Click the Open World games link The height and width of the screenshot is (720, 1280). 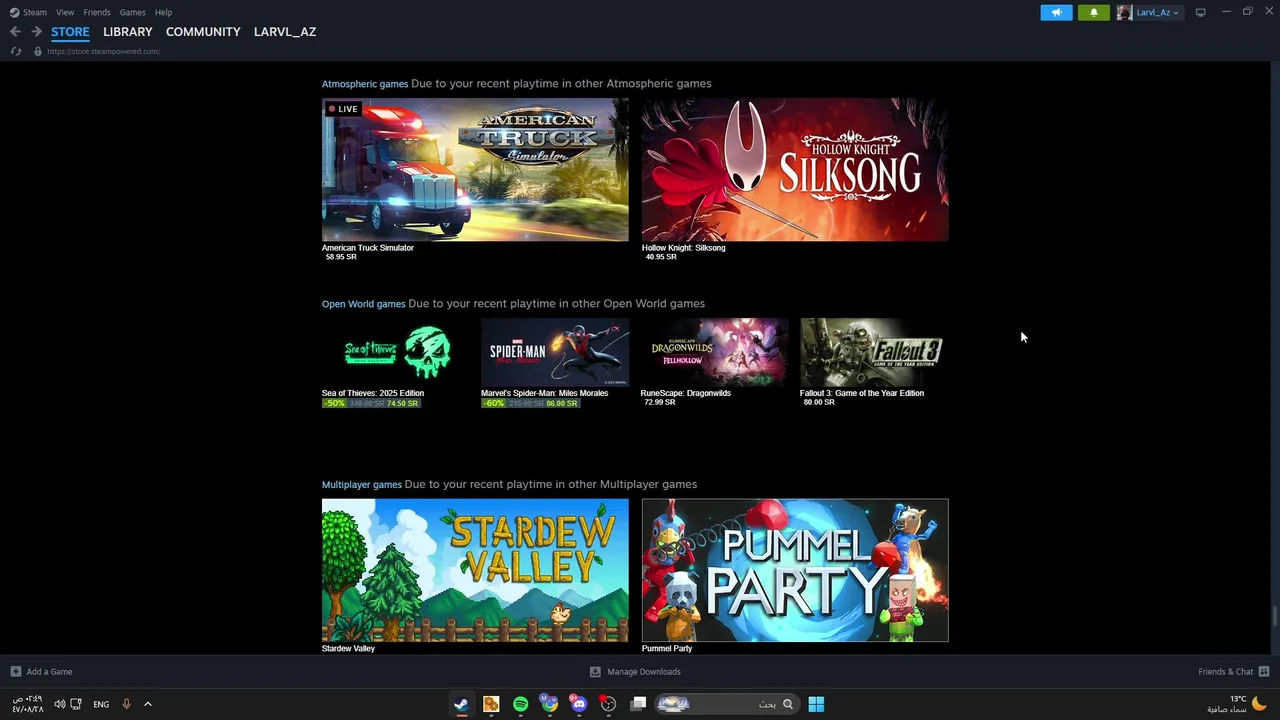363,304
